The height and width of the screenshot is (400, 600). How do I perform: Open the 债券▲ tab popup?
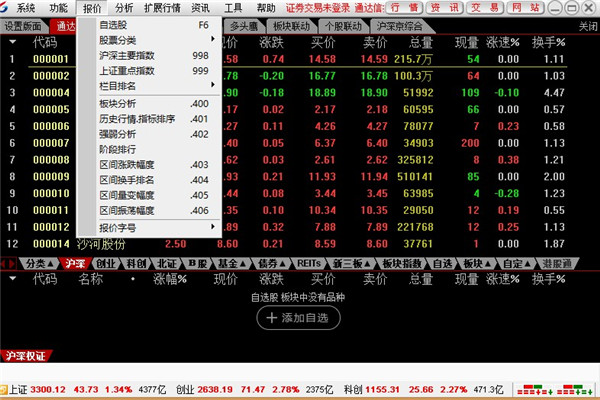pyautogui.click(x=272, y=264)
